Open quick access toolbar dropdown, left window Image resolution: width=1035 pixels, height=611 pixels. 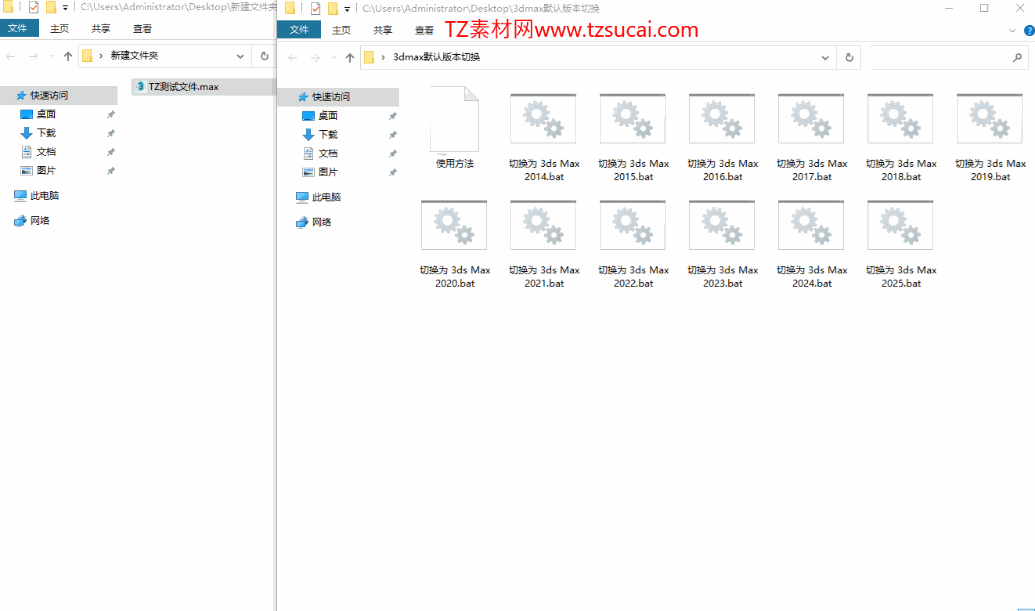click(x=65, y=8)
